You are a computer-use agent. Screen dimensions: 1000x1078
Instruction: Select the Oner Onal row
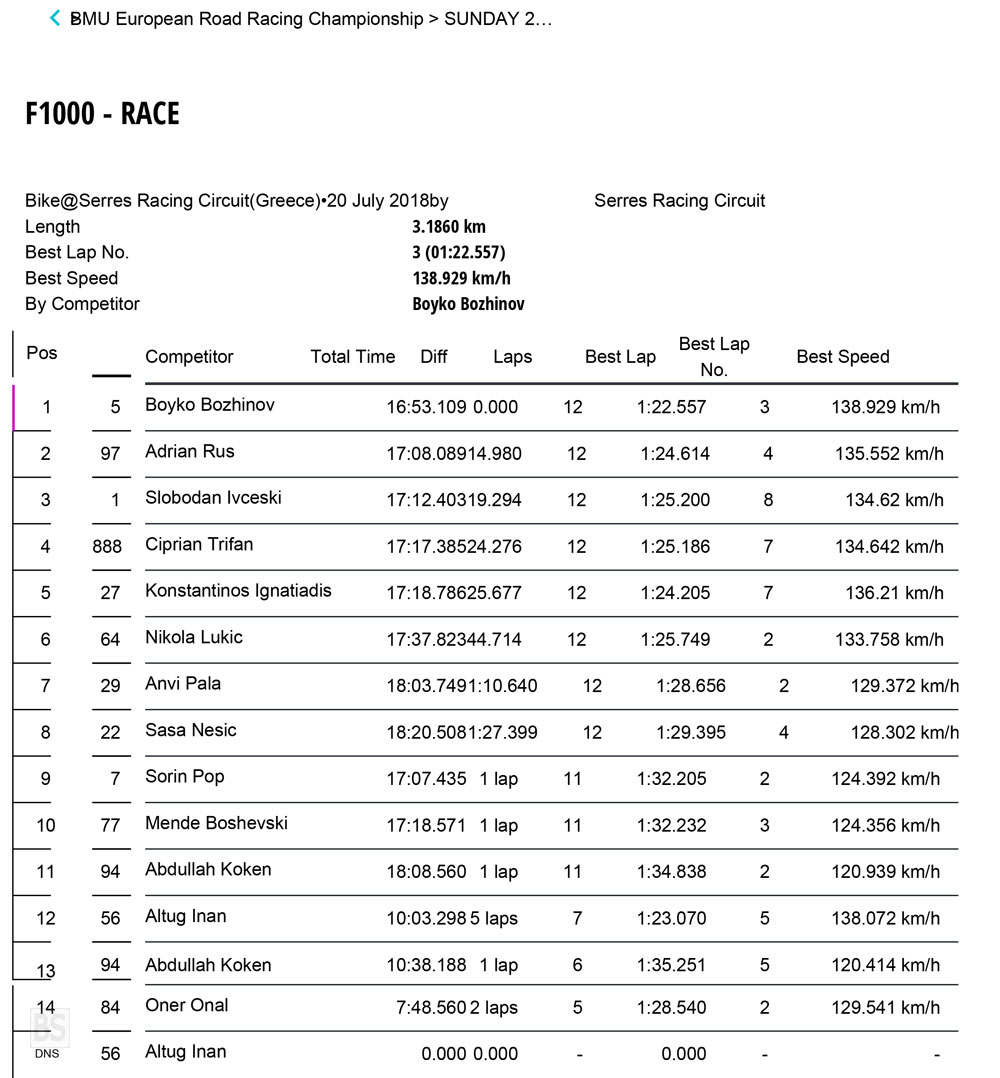(187, 1006)
